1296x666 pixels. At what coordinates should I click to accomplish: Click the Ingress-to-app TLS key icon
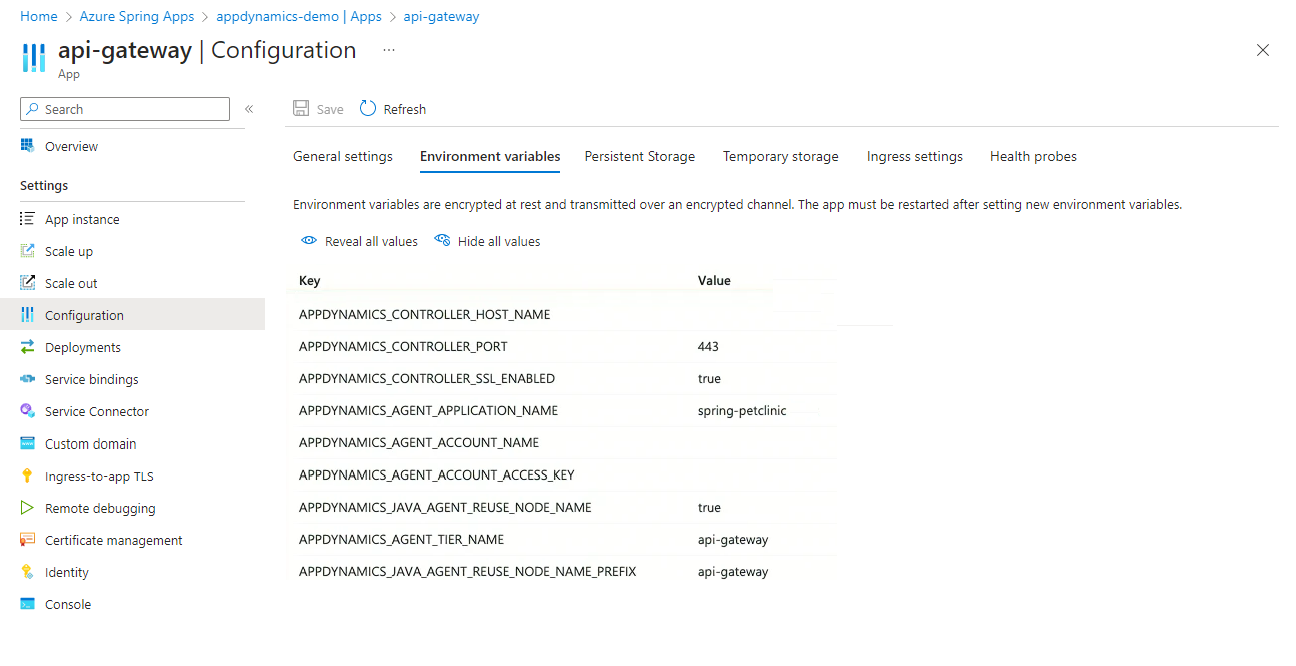click(x=28, y=476)
